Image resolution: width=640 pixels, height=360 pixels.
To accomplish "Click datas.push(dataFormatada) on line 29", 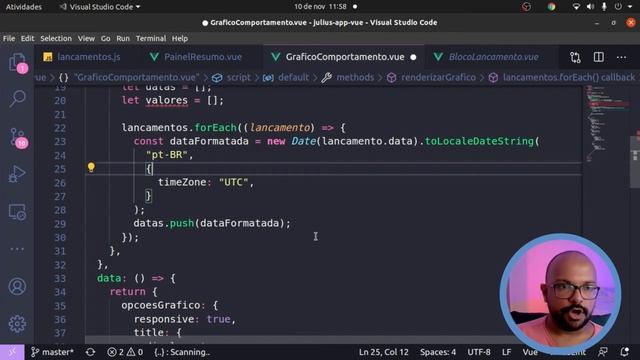I will click(x=212, y=223).
